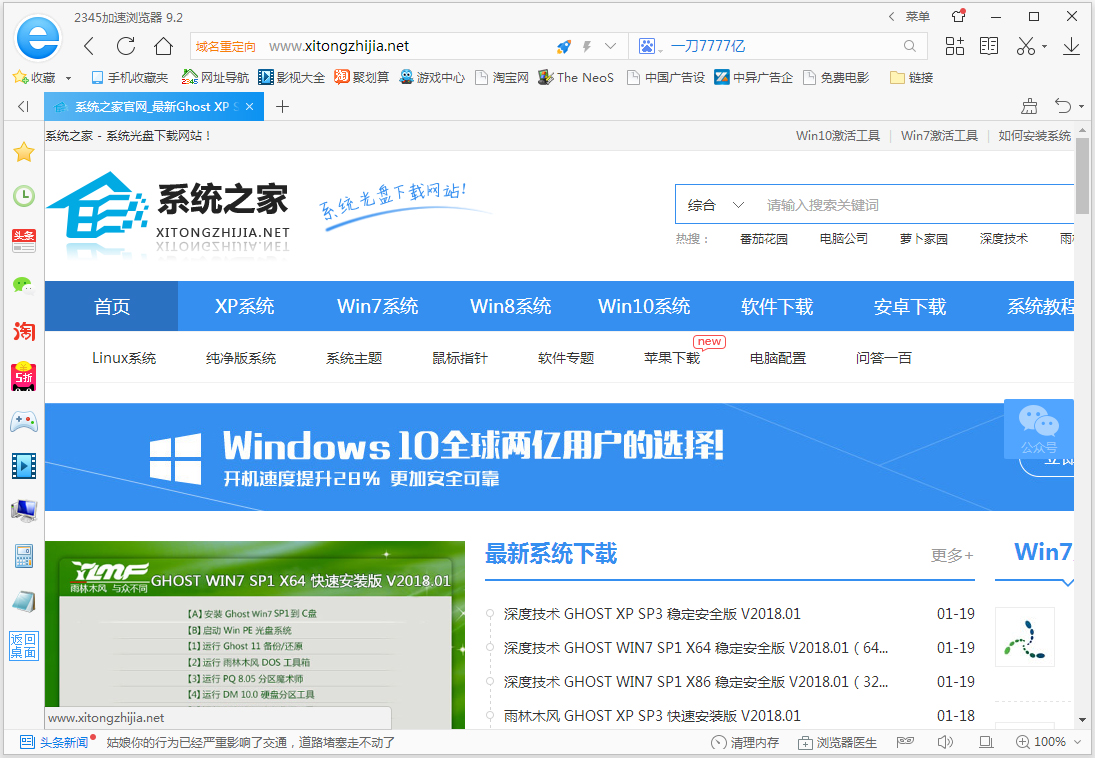Open the Win10激活工具 link
1095x758 pixels.
[837, 136]
